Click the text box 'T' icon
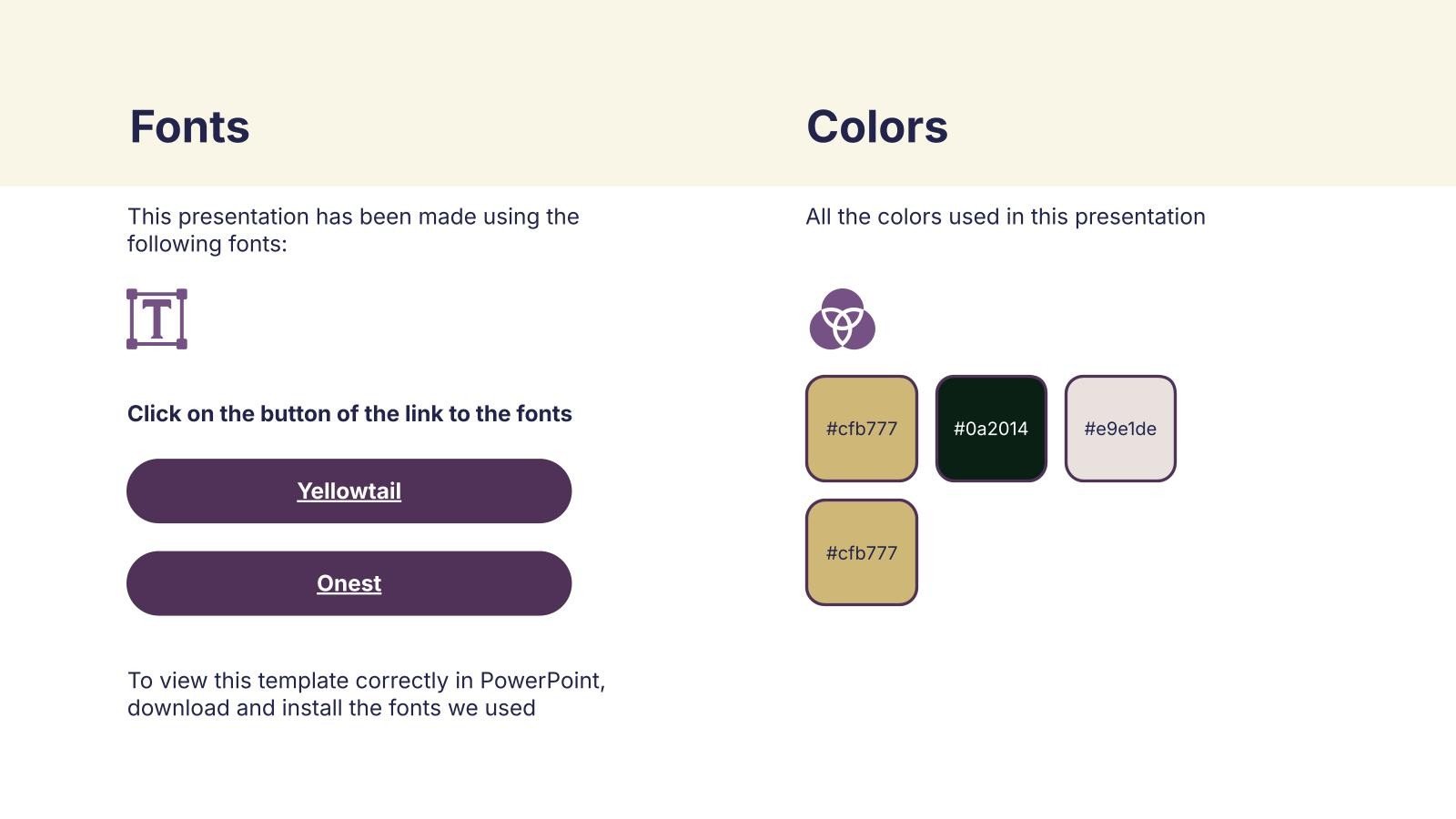The width and height of the screenshot is (1456, 819). (x=157, y=319)
